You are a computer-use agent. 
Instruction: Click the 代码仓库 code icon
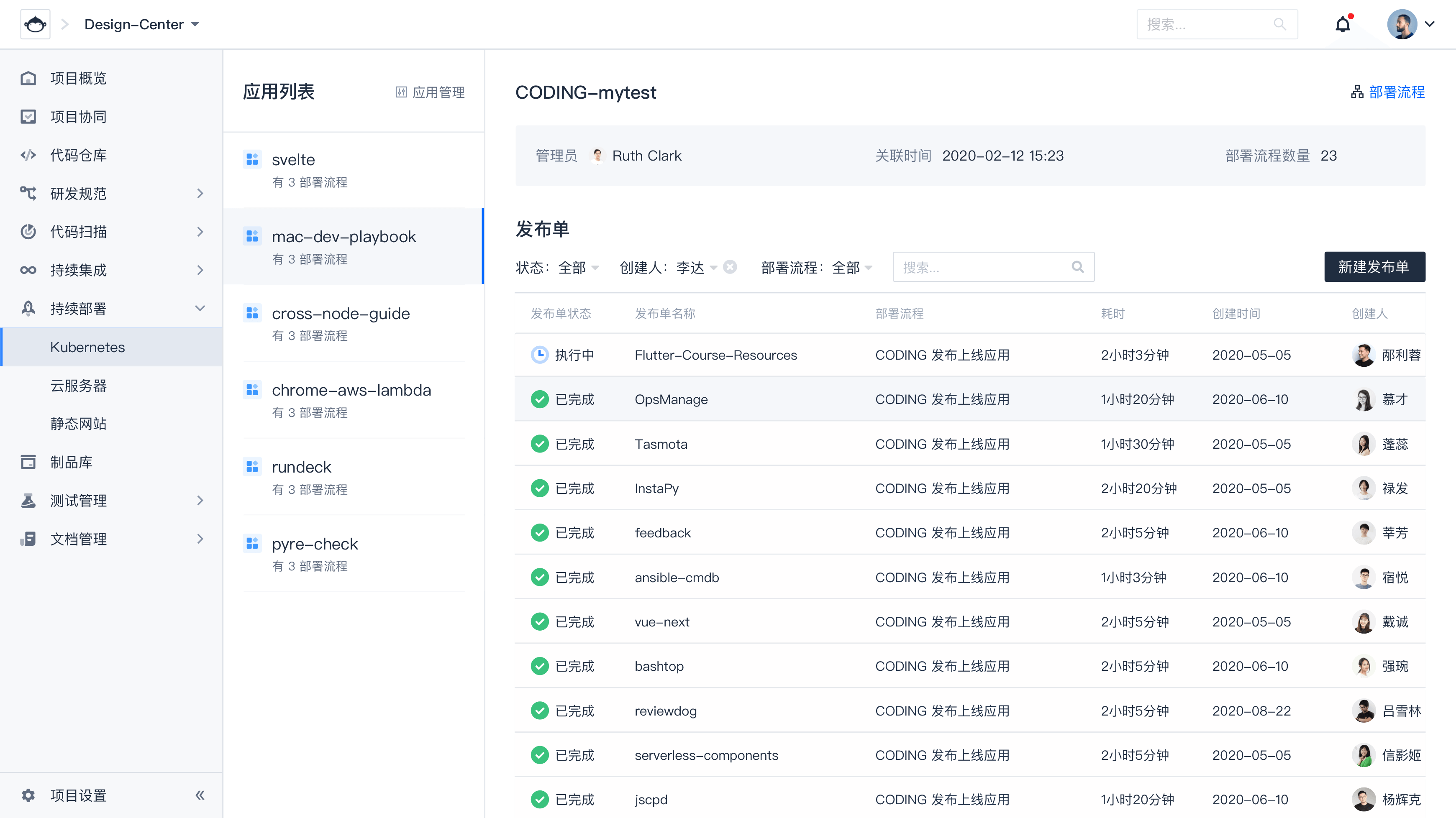click(28, 155)
